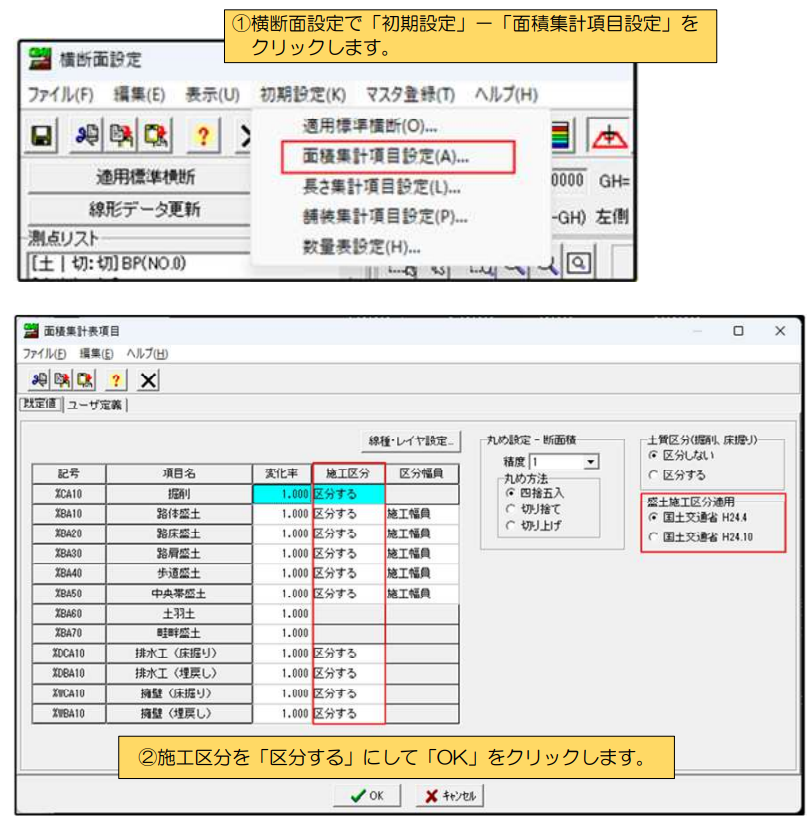This screenshot has height=823, width=812.
Task: Click the OK button
Action: click(x=367, y=795)
